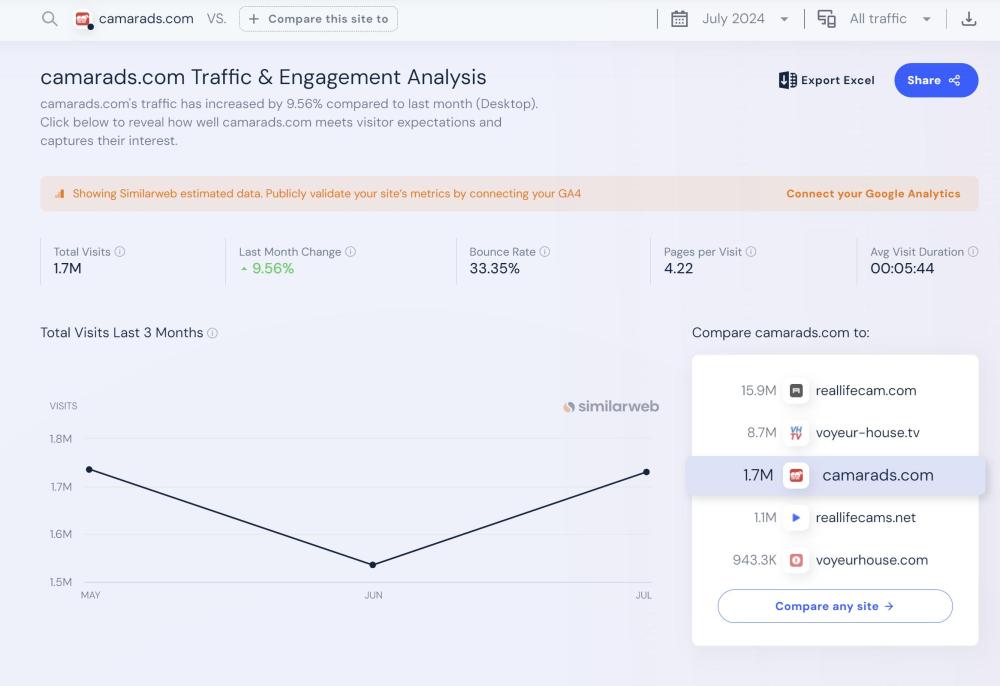Click the blue Share button
Viewport: 1000px width, 686px height.
pyautogui.click(x=935, y=80)
